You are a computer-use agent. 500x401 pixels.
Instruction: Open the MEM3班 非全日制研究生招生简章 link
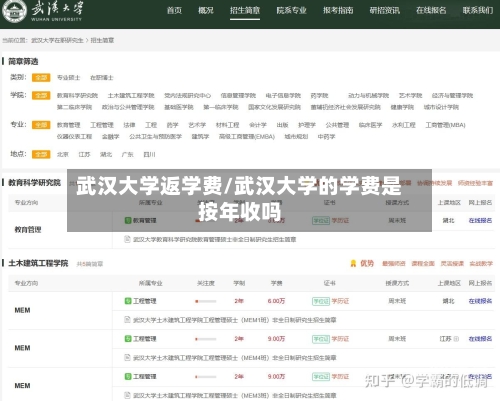coord(234,396)
